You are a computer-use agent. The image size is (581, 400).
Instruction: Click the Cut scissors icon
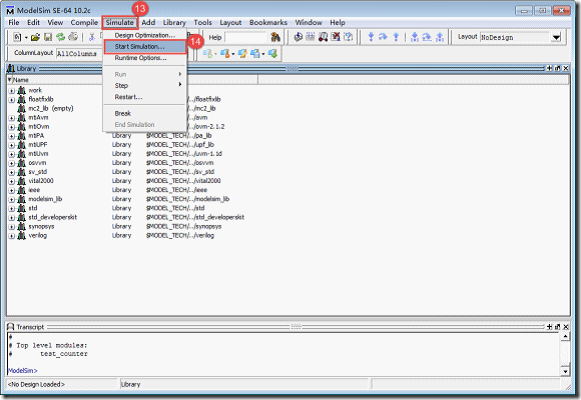92,37
